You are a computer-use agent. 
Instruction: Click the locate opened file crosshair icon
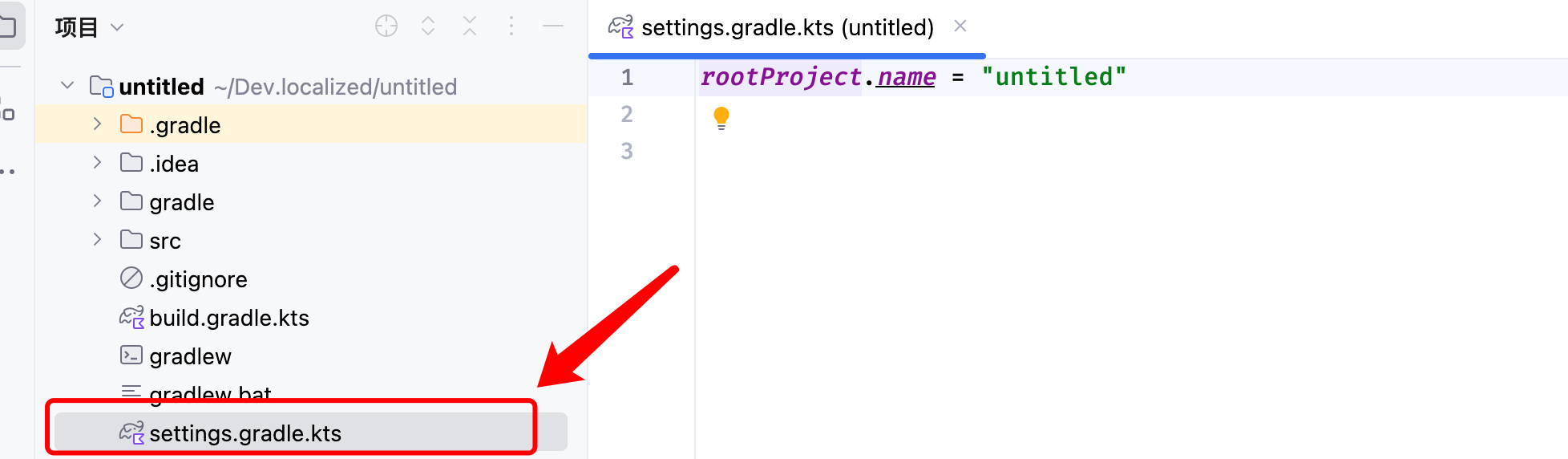(386, 26)
